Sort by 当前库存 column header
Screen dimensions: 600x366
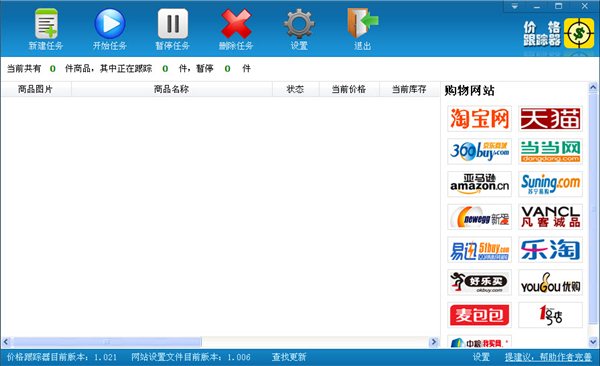pos(409,89)
